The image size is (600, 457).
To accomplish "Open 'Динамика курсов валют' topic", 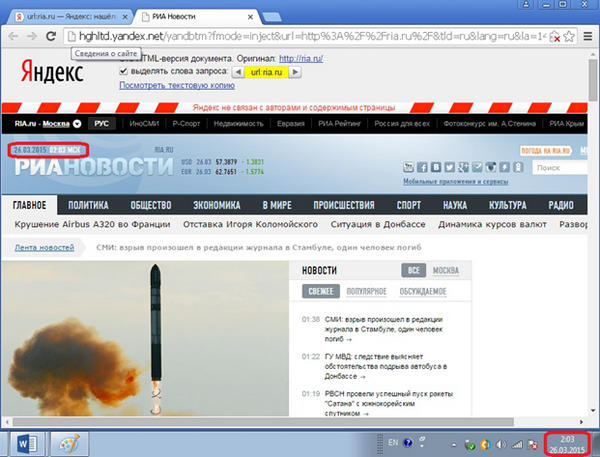I will 492,224.
